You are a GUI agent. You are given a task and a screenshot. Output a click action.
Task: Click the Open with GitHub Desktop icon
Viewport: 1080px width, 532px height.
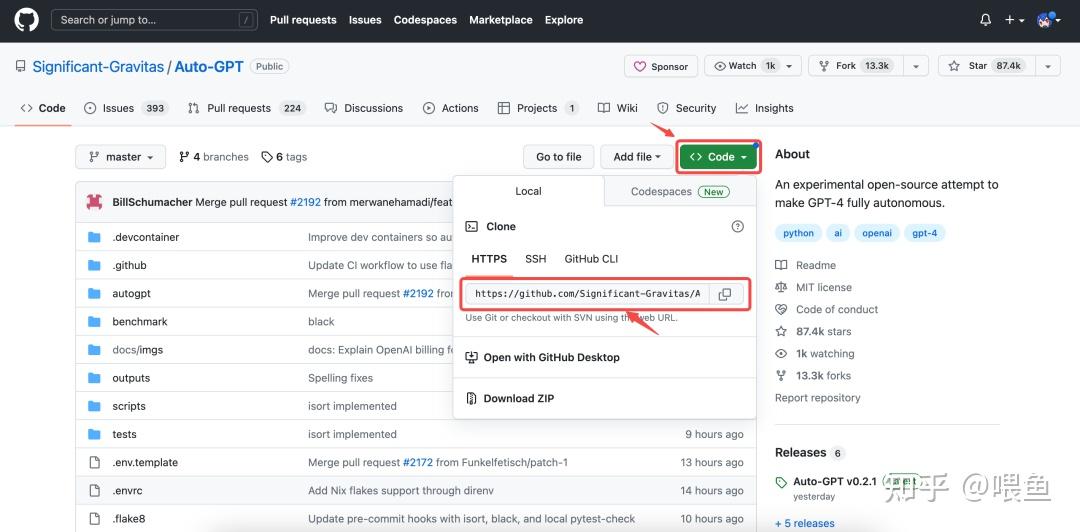tap(472, 357)
